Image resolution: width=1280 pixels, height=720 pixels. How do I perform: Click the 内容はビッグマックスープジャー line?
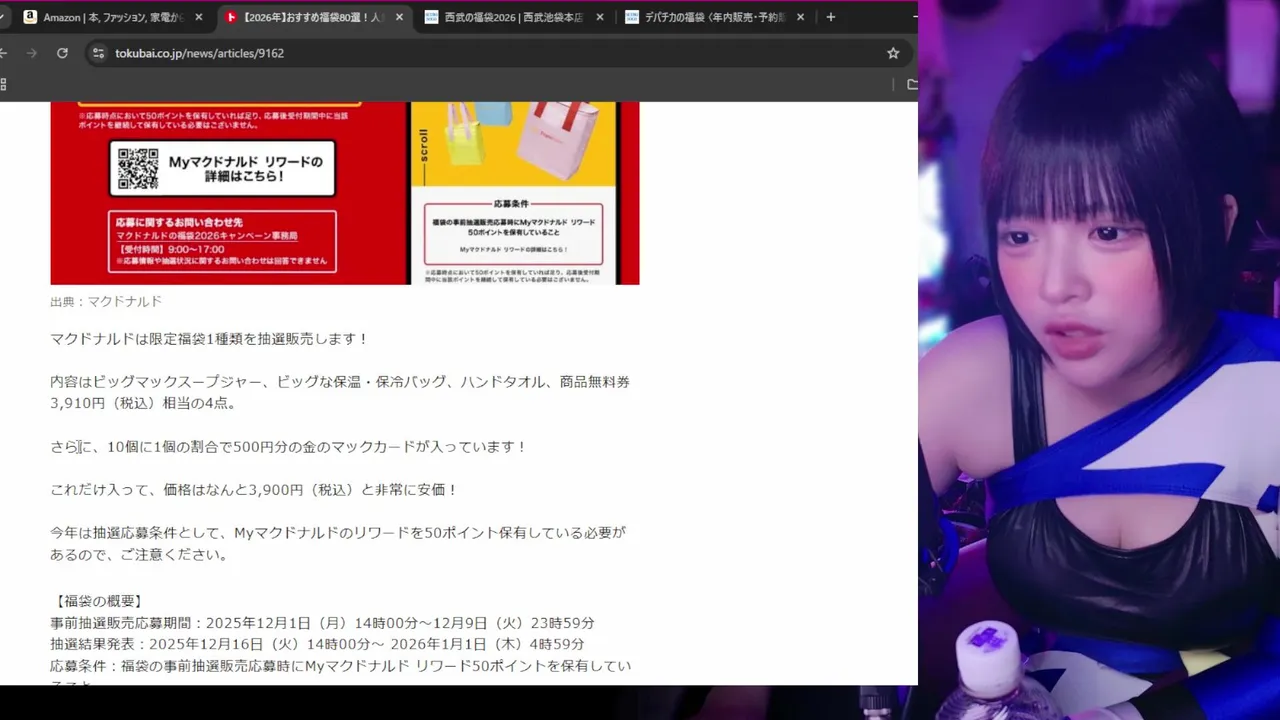340,382
